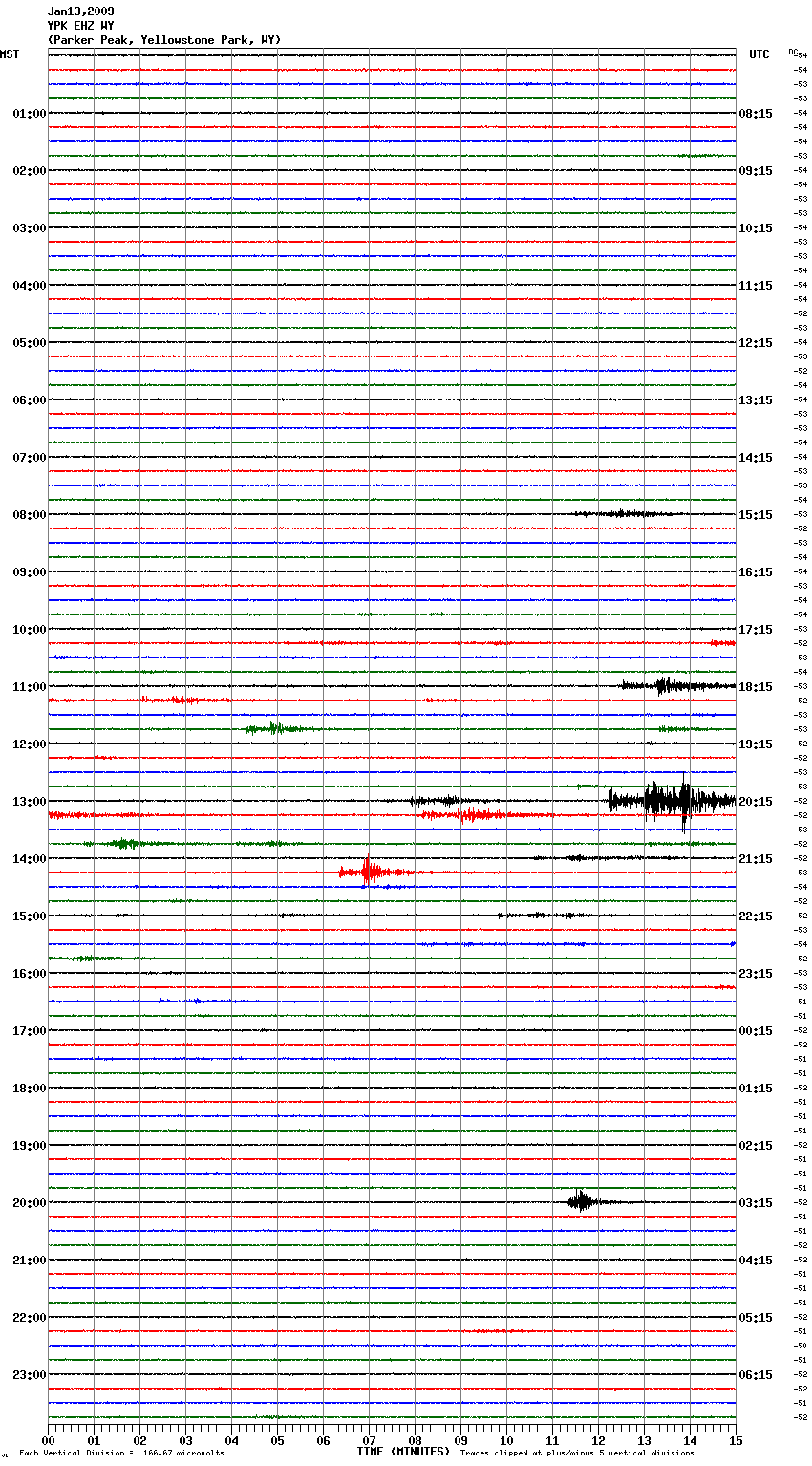Viewport: 812px width, 1466px height.
Task: Select the 21:00 MST row label
Action: pyautogui.click(x=30, y=1261)
